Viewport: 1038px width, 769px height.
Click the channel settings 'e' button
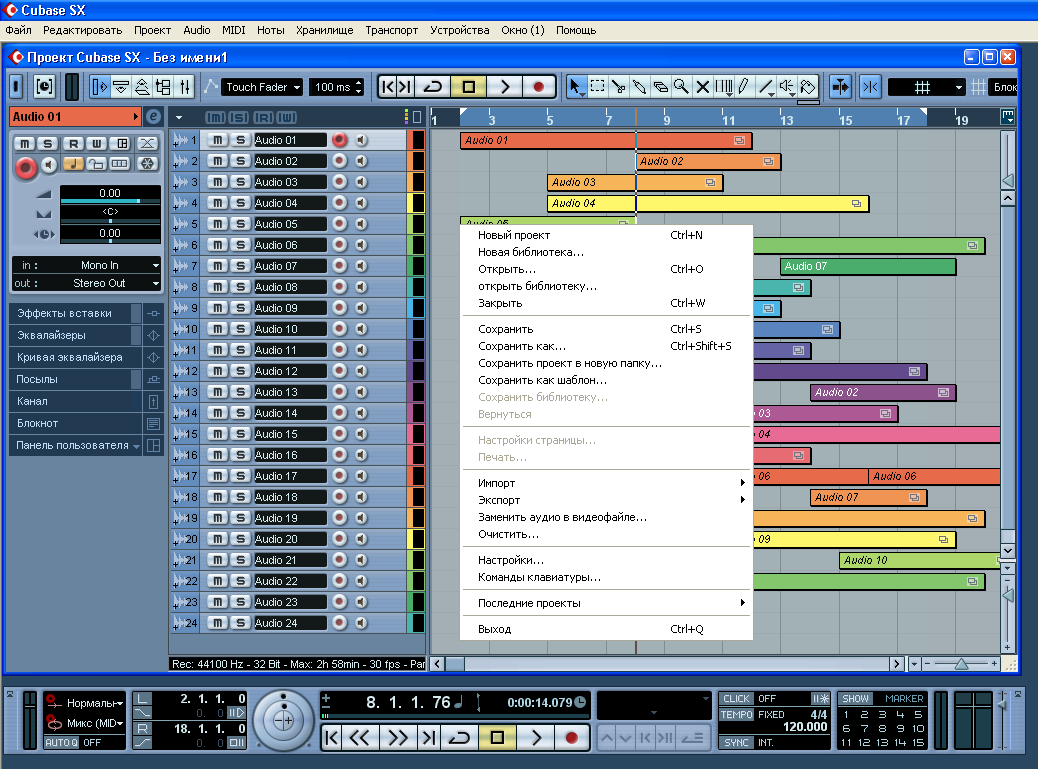tap(153, 116)
